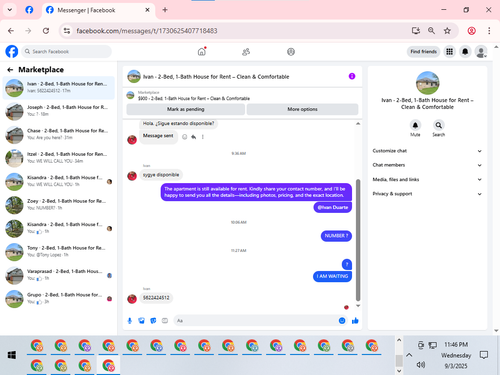Open Chrome profile icon
Image resolution: width=500 pixels, height=375 pixels.
471,31
